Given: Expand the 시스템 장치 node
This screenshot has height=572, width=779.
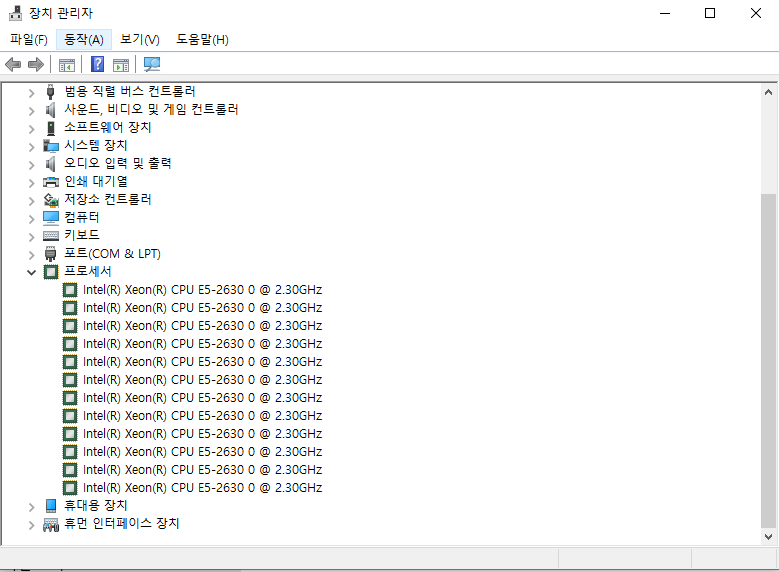Looking at the screenshot, I should (x=31, y=147).
